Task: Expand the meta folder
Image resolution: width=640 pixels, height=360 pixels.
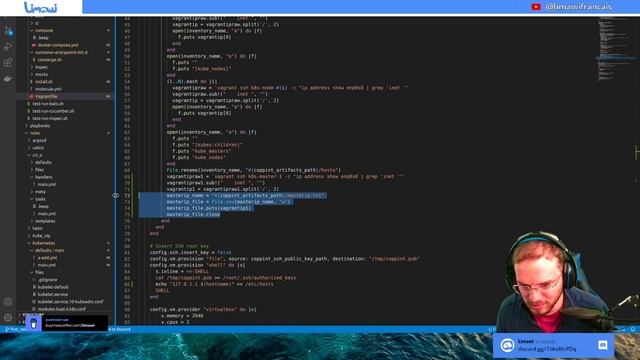Action: 40,191
